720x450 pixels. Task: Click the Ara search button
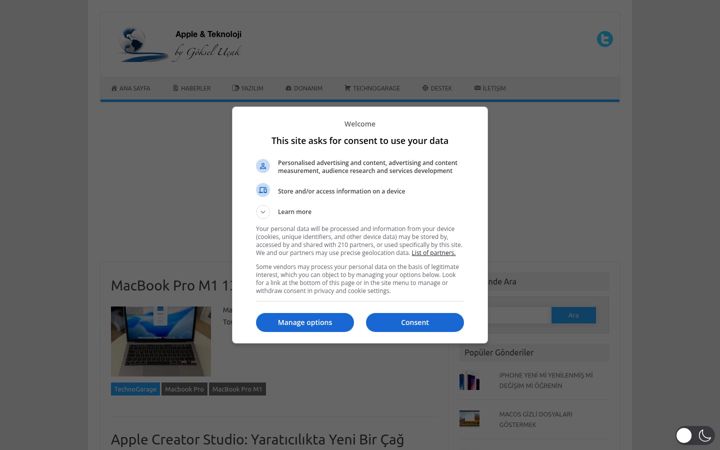coord(574,315)
